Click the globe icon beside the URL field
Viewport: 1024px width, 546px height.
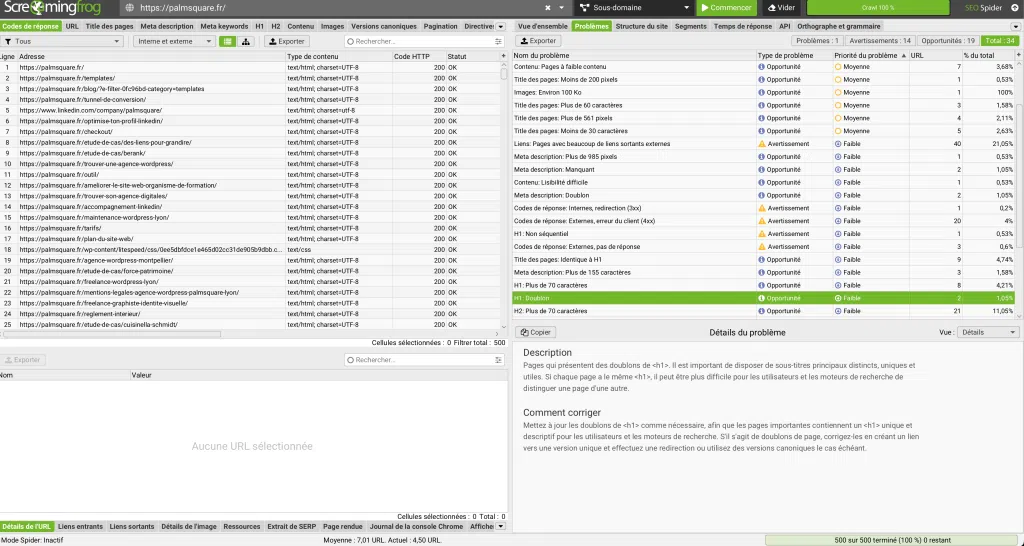pyautogui.click(x=129, y=8)
